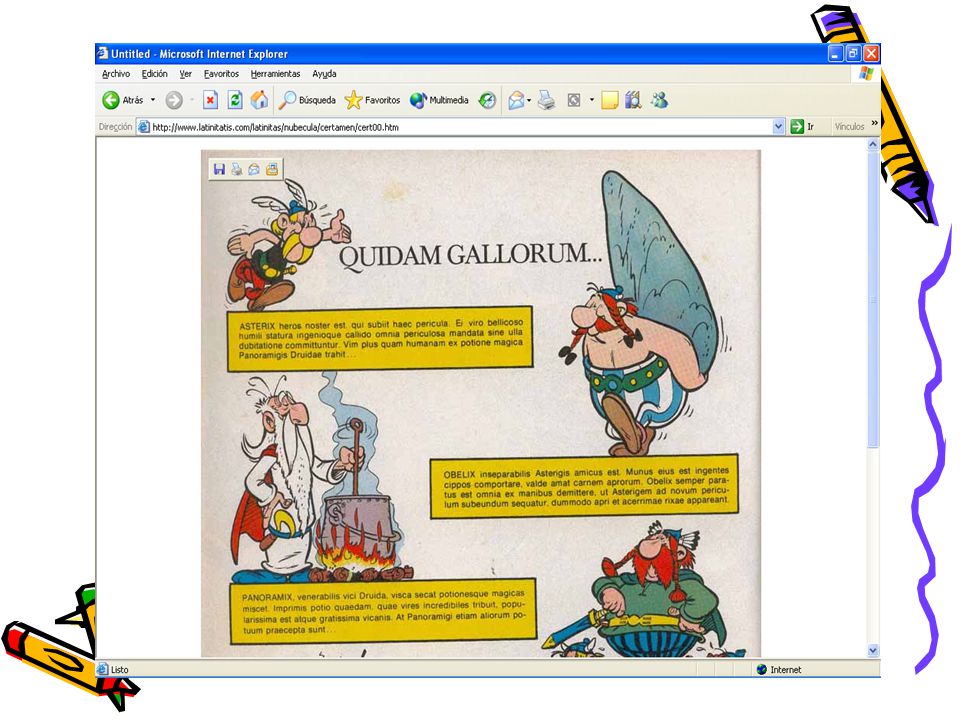
Task: Click the OBELIX yellow text box
Action: tap(585, 487)
